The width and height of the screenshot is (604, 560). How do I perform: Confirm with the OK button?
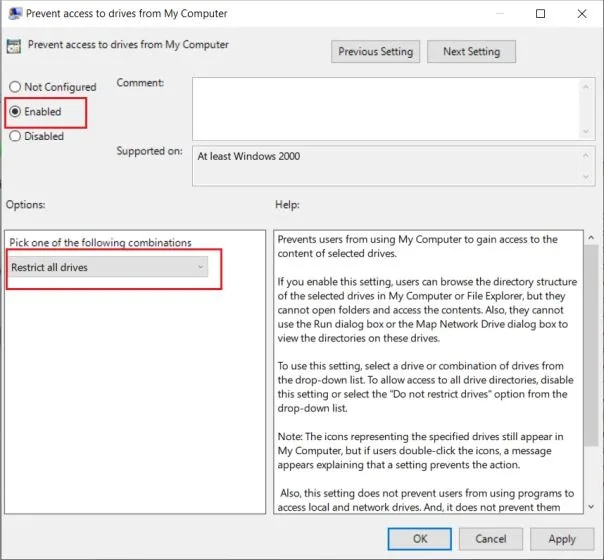pyautogui.click(x=419, y=538)
